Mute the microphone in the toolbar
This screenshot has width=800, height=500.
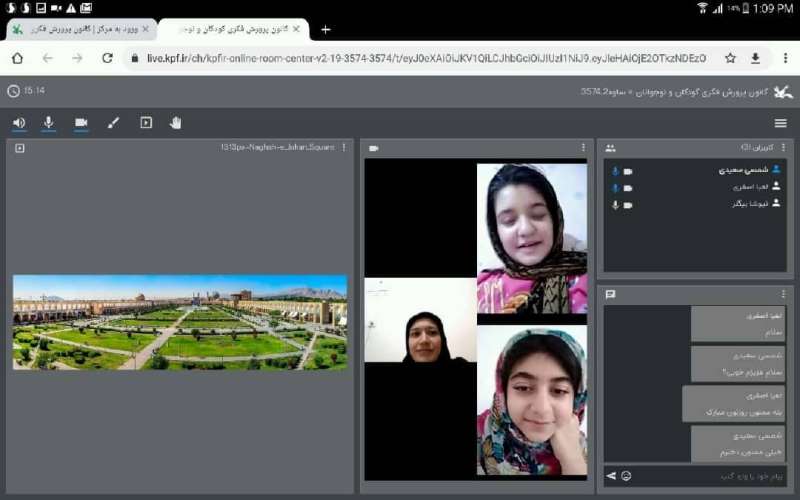[48, 123]
